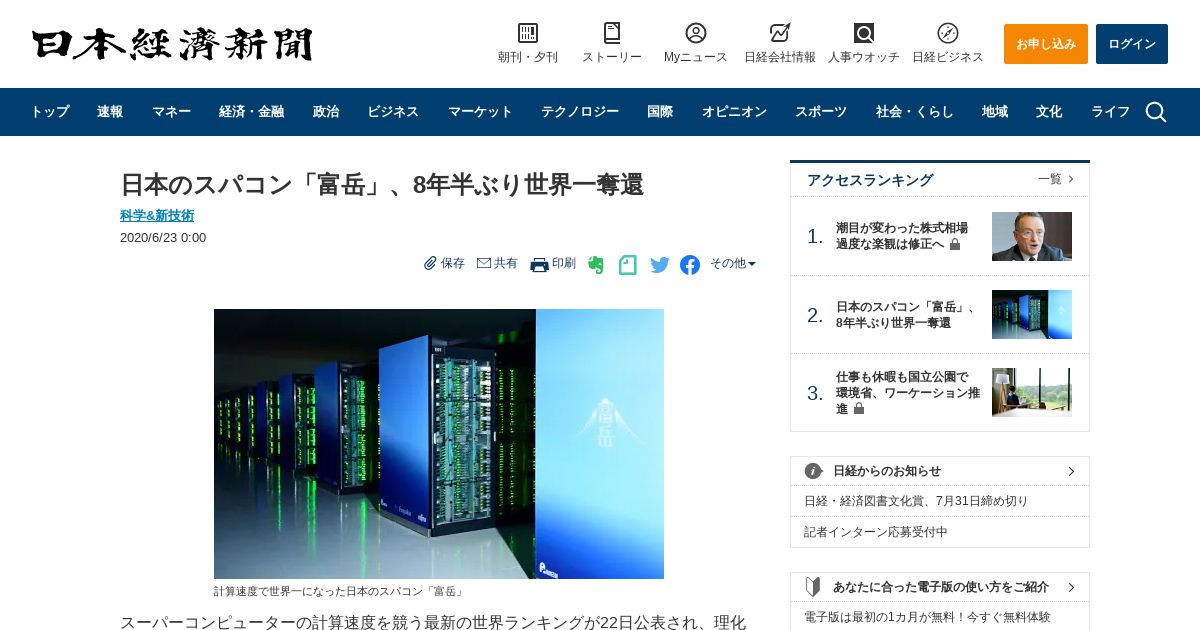Select the スポーツ menu item

pos(821,112)
